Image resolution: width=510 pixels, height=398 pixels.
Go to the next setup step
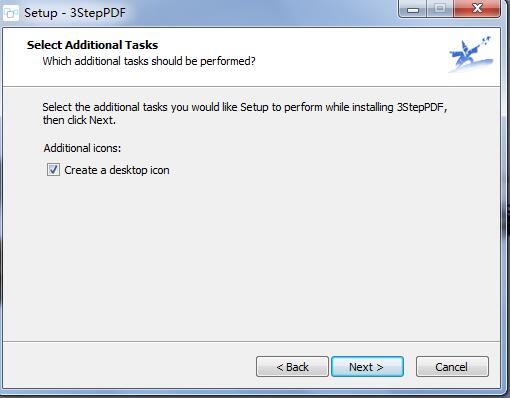(x=367, y=367)
